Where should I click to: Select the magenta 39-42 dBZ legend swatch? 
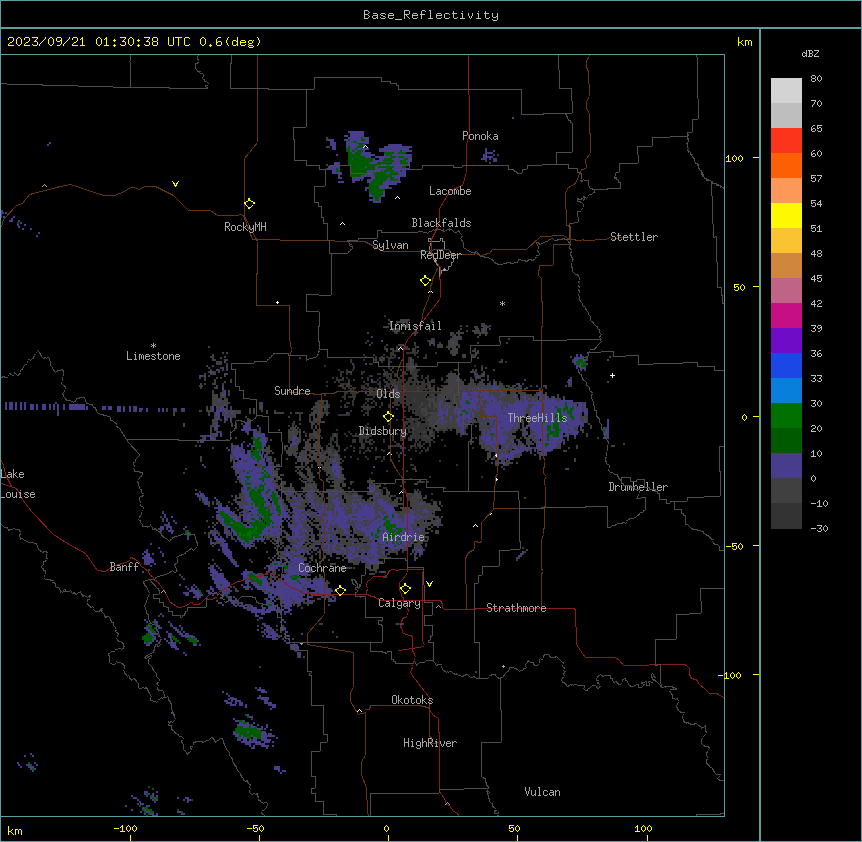click(x=786, y=315)
